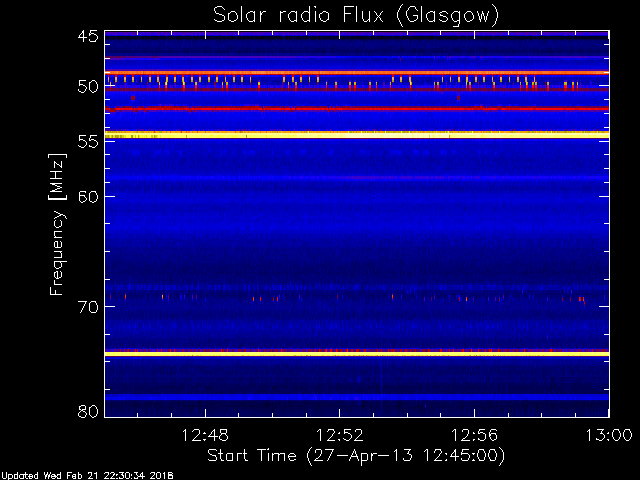This screenshot has width=640, height=480.
Task: Click the 12:48 time tick label
Action: (205, 436)
